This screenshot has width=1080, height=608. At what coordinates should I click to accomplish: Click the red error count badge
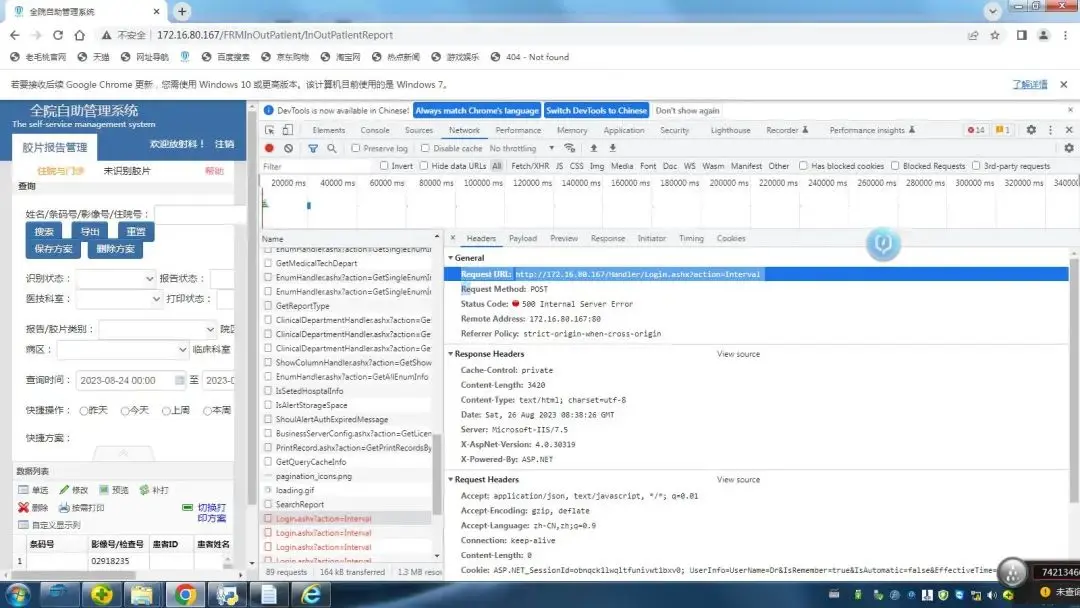pos(976,129)
